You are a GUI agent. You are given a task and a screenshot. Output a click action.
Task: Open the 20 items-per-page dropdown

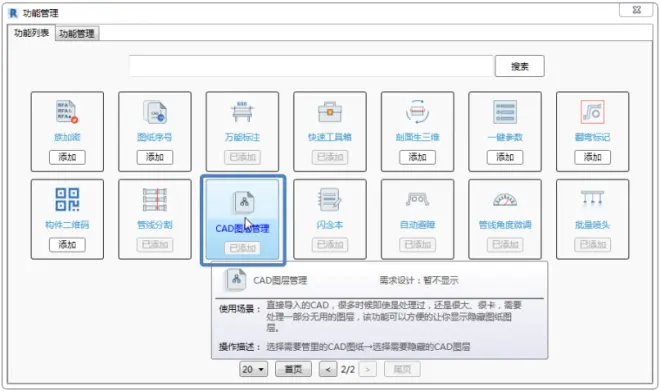click(253, 370)
